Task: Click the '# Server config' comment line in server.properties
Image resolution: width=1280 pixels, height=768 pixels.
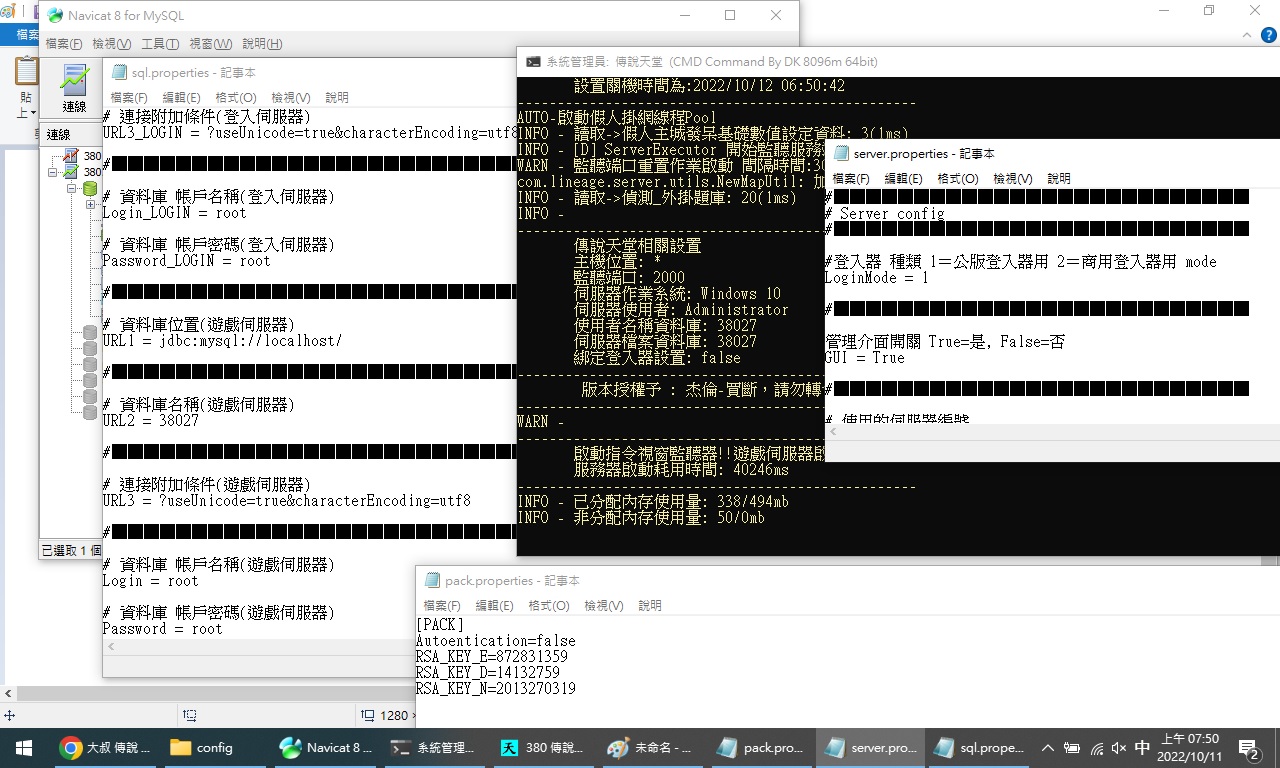Action: pos(885,213)
